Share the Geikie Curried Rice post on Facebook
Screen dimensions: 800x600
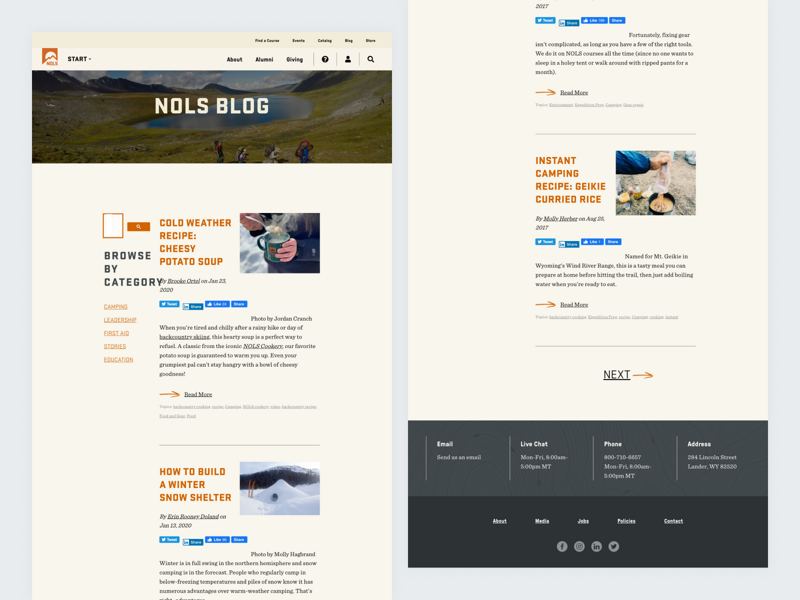pyautogui.click(x=612, y=241)
